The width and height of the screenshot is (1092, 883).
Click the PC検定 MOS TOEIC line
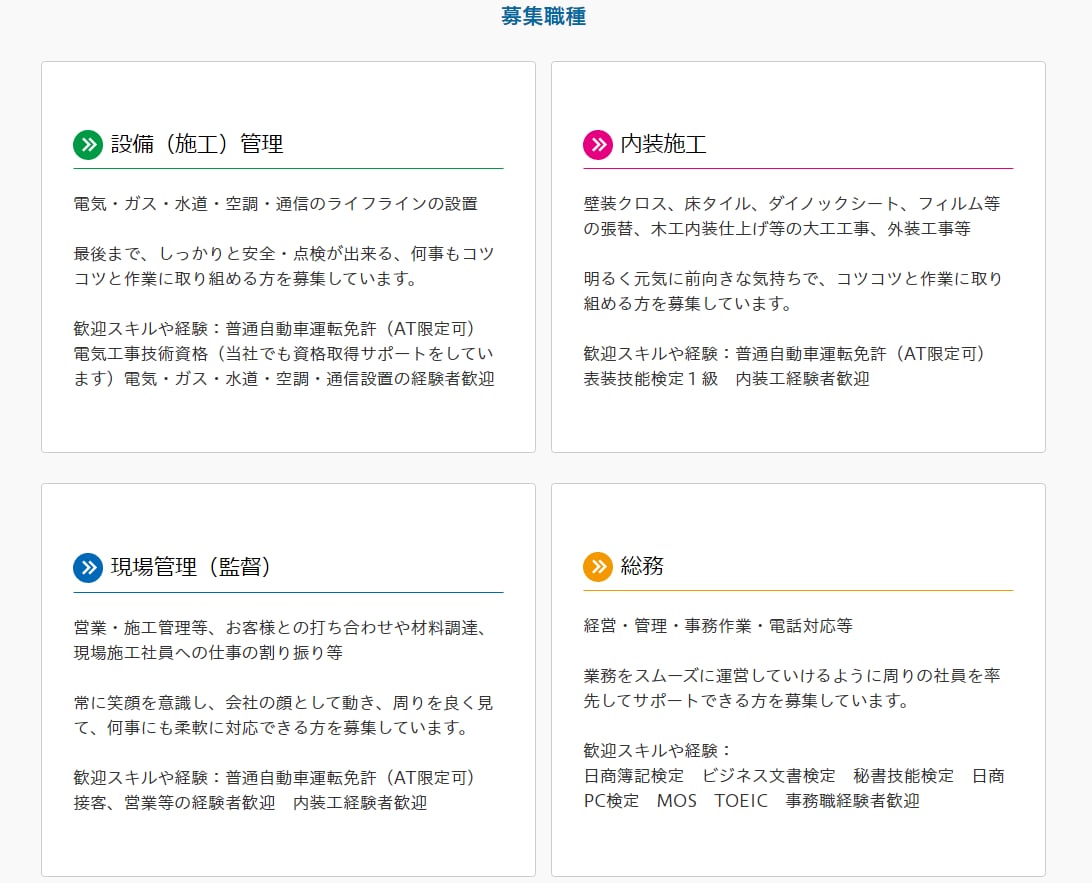(751, 802)
